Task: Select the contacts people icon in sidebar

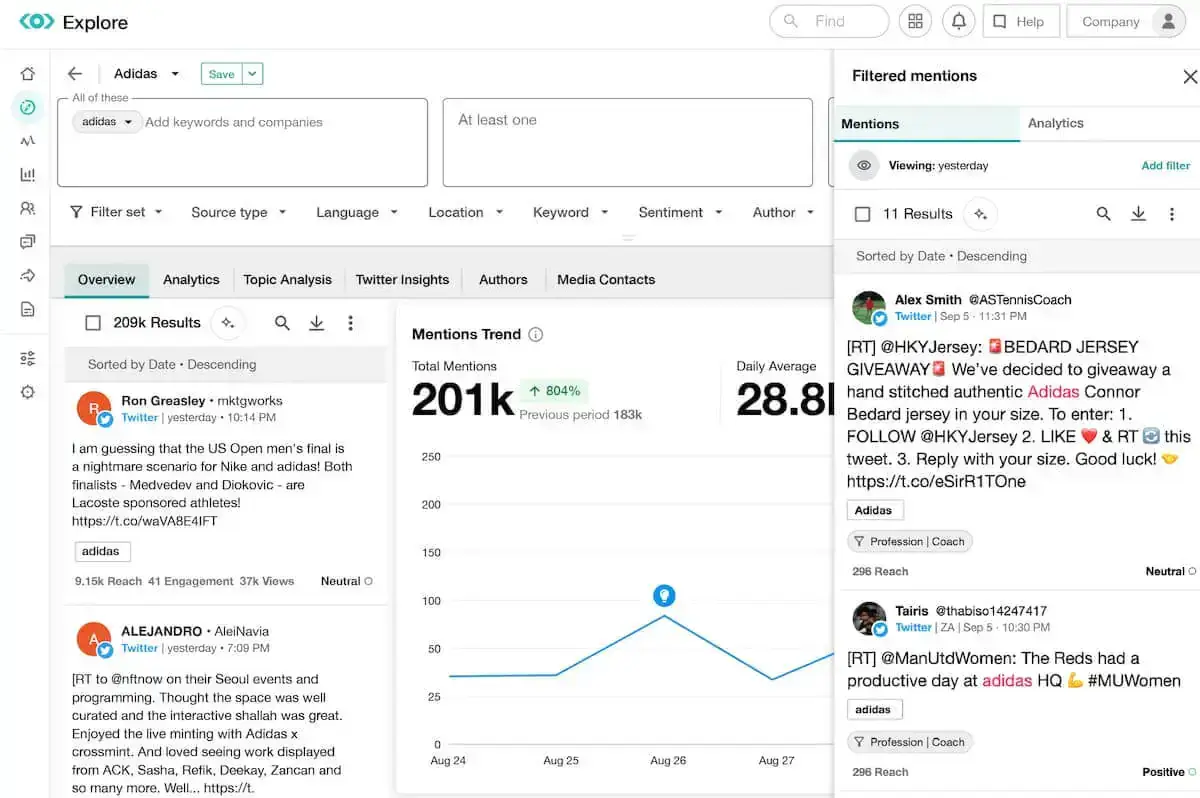Action: click(x=27, y=207)
